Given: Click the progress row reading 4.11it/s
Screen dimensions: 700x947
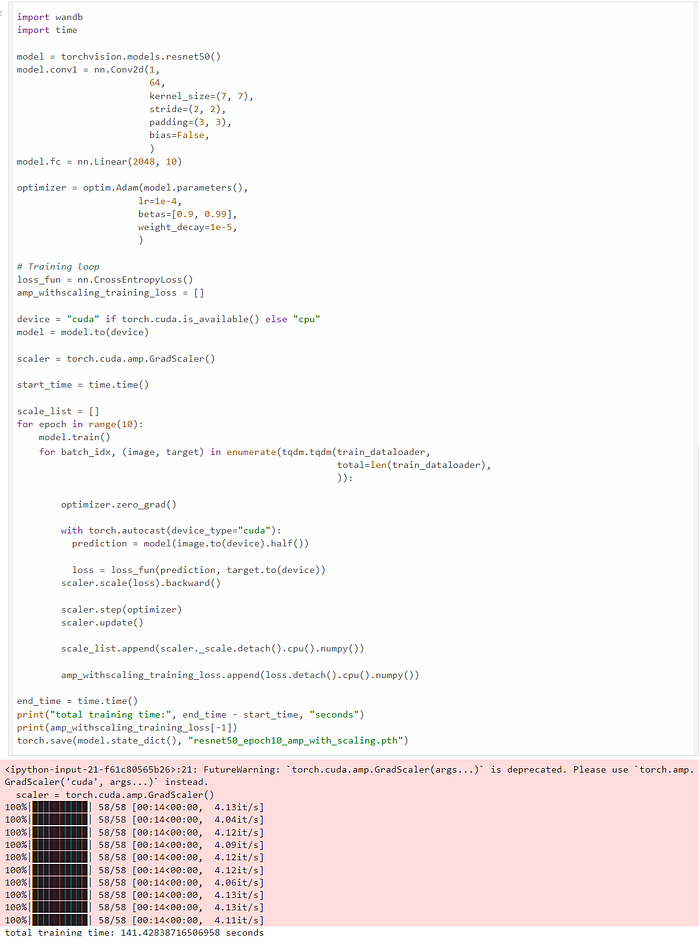Looking at the screenshot, I should tap(134, 921).
